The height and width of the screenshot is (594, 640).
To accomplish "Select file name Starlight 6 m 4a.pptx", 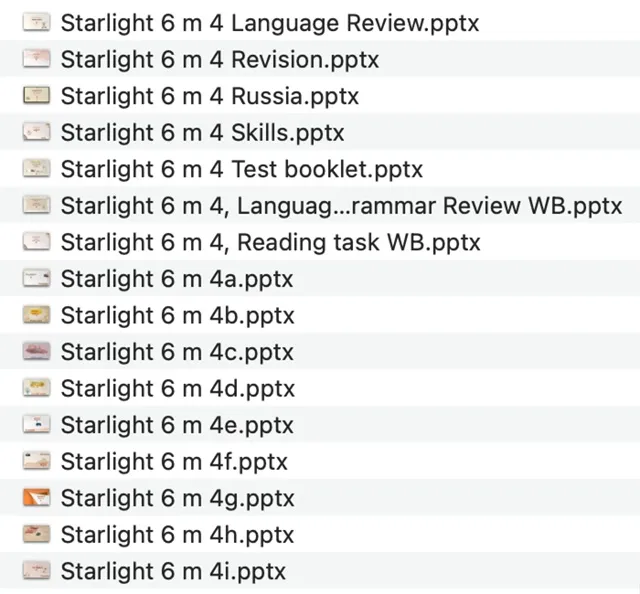I will coord(177,280).
